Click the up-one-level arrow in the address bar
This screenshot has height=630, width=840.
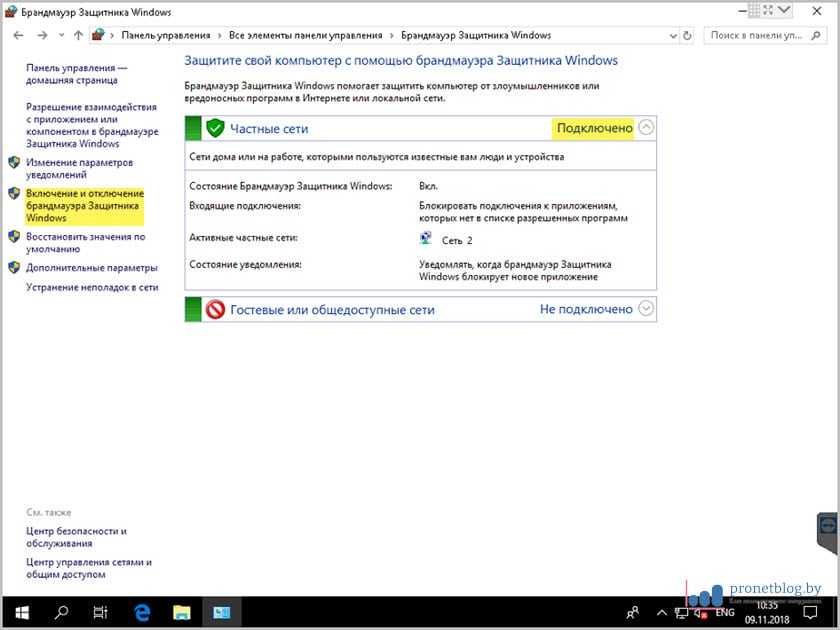tap(78, 35)
